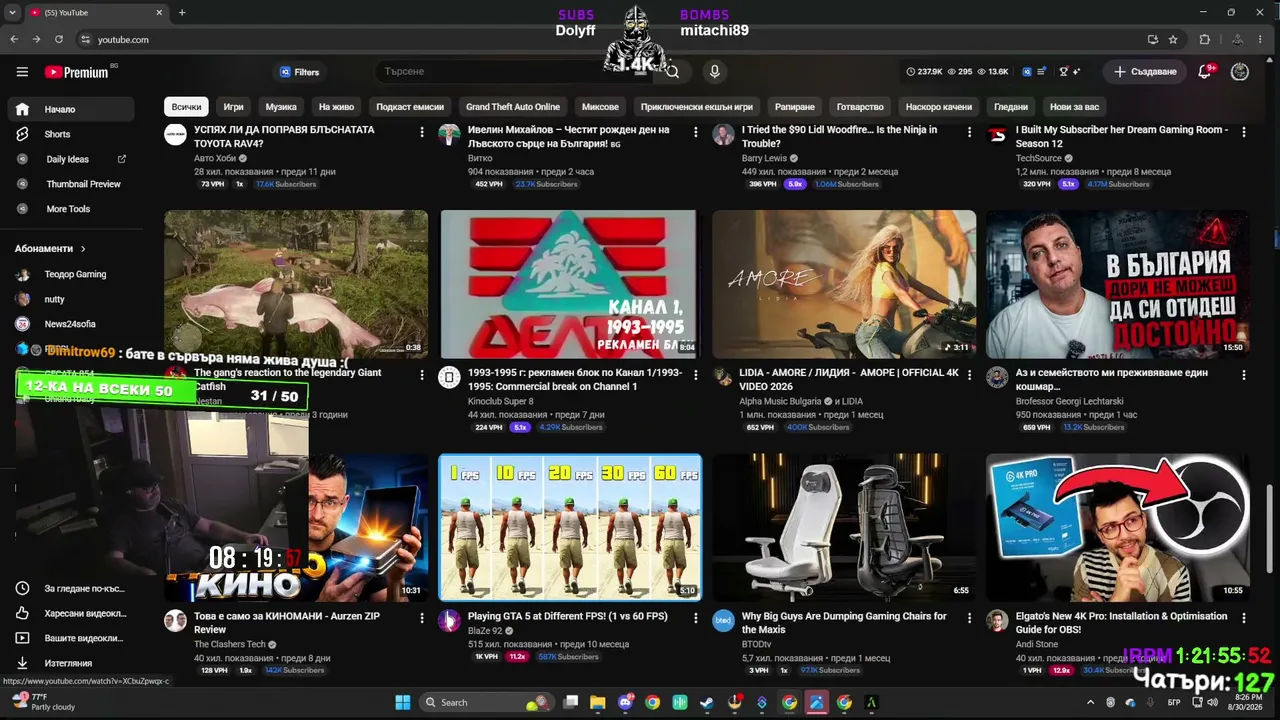Open Изтегляния downloads in sidebar
The image size is (1280, 720).
coord(72,663)
